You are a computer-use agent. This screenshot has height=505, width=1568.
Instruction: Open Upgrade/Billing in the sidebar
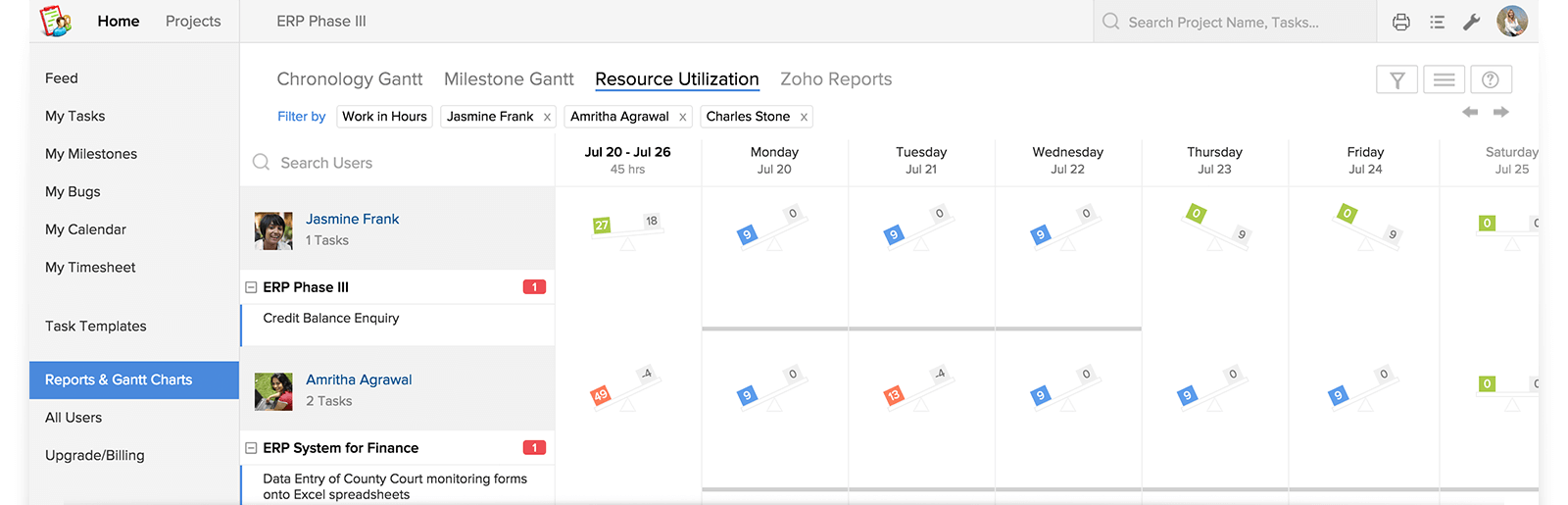(95, 455)
